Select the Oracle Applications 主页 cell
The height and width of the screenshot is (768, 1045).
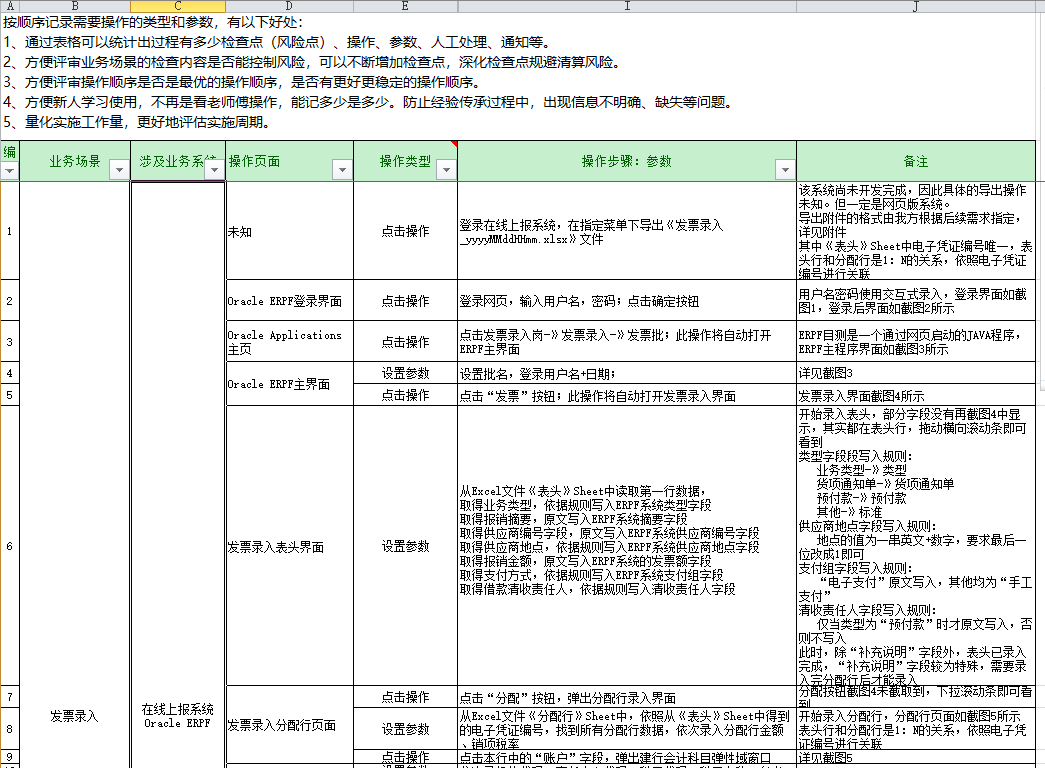coord(289,342)
